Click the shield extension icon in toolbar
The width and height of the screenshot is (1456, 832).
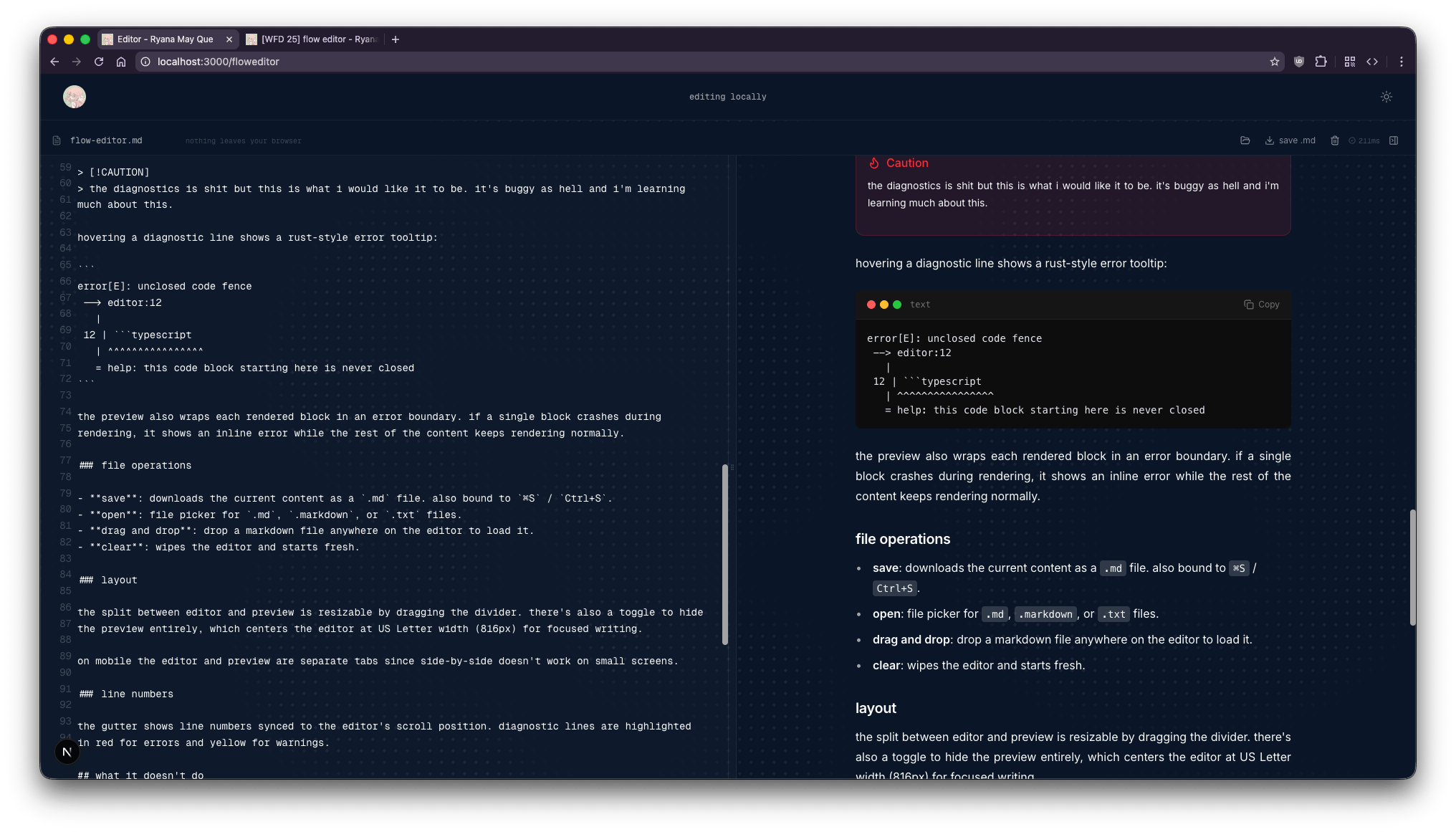[1299, 62]
